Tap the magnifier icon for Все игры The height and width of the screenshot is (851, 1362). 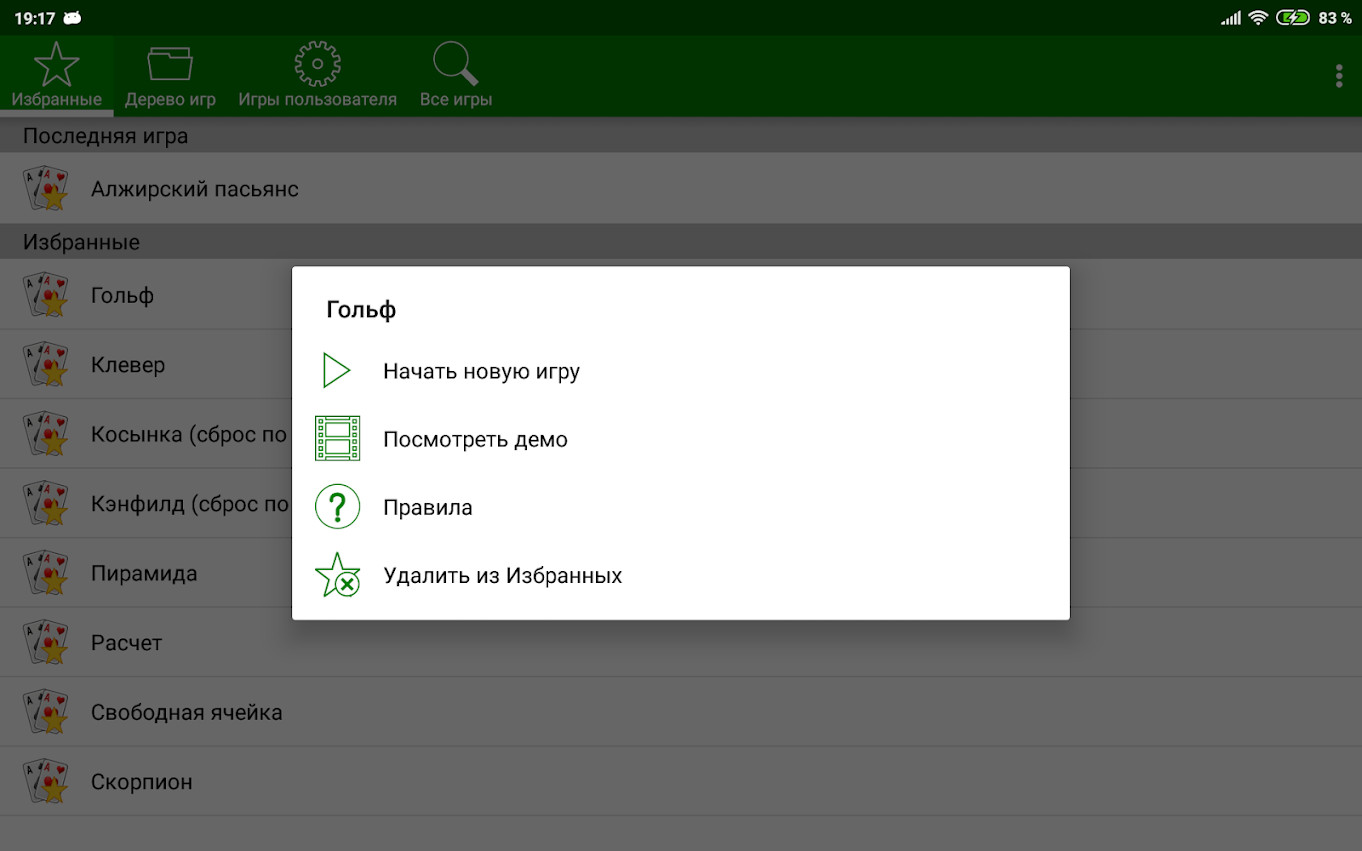point(456,64)
